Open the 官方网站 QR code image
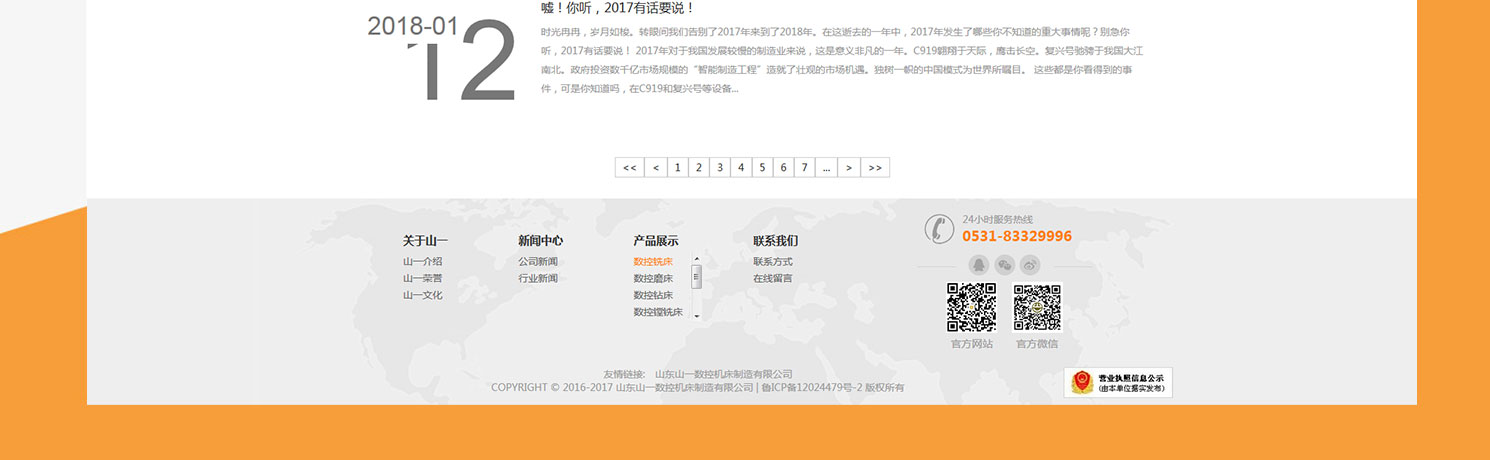Image resolution: width=1490 pixels, height=460 pixels. pyautogui.click(x=971, y=307)
